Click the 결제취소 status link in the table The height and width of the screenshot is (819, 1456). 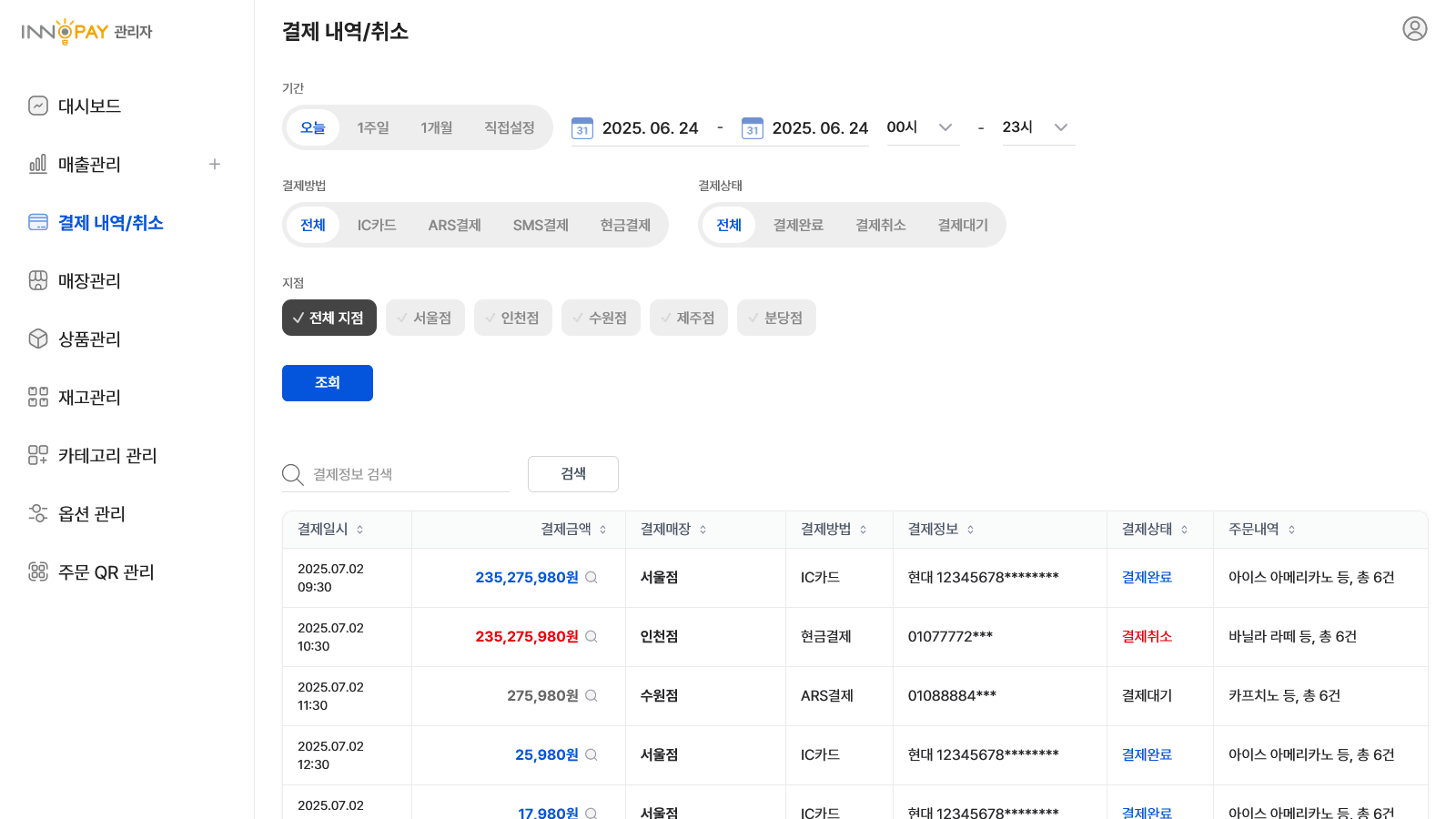click(1147, 637)
